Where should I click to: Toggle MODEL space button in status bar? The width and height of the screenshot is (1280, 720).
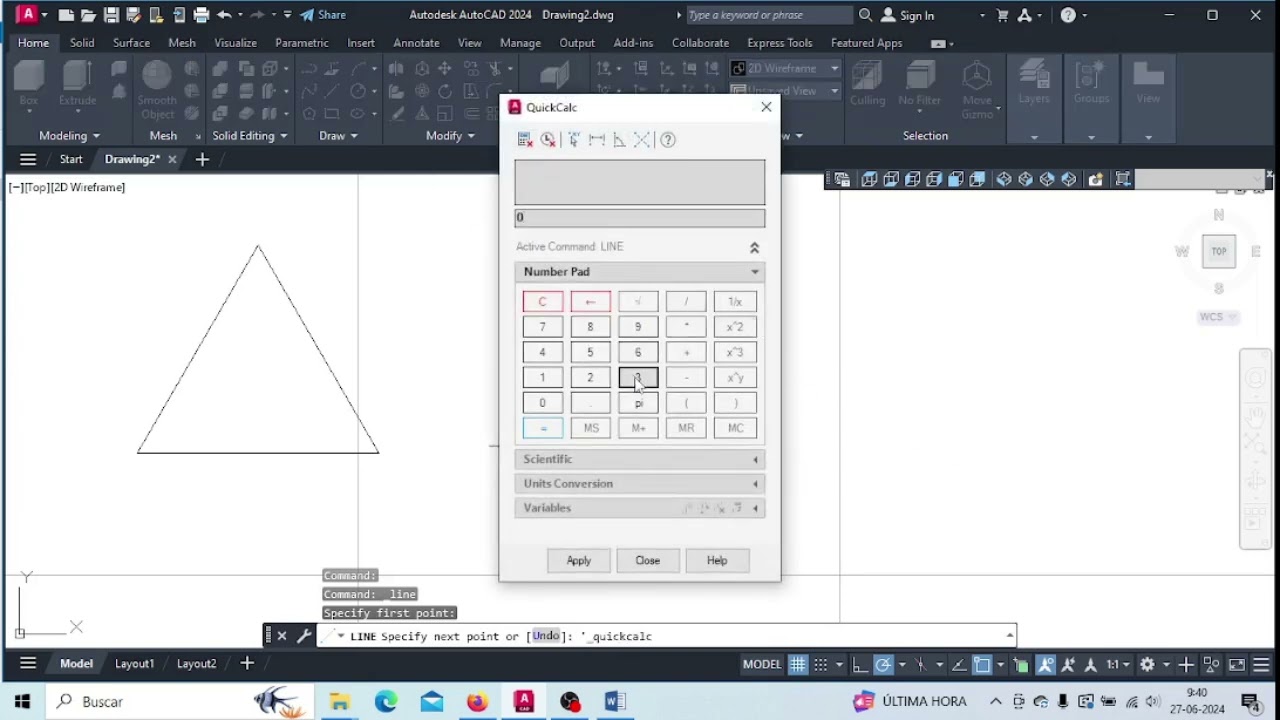point(762,664)
